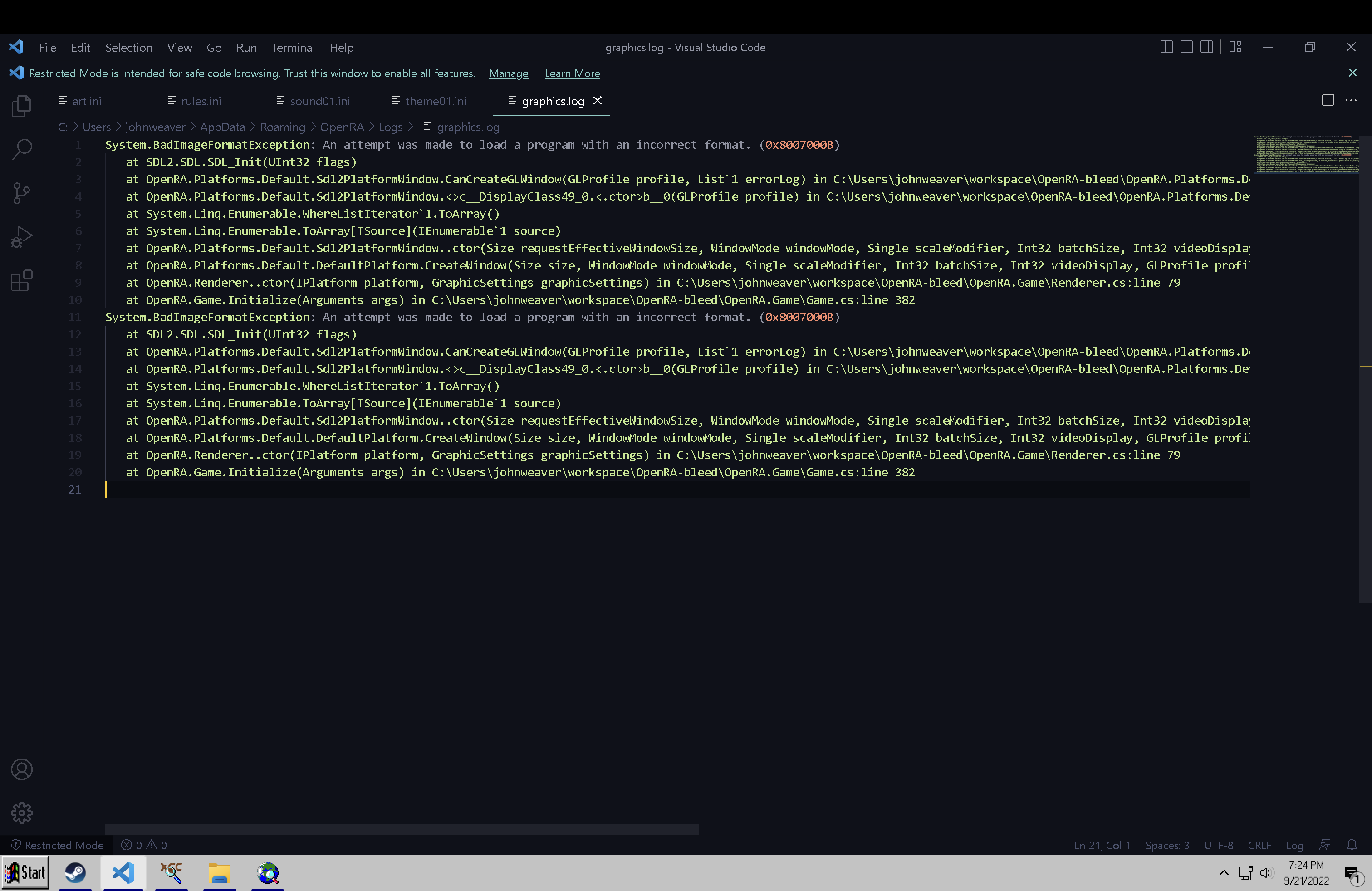The width and height of the screenshot is (1372, 891).
Task: Click the Learn More link
Action: (572, 74)
